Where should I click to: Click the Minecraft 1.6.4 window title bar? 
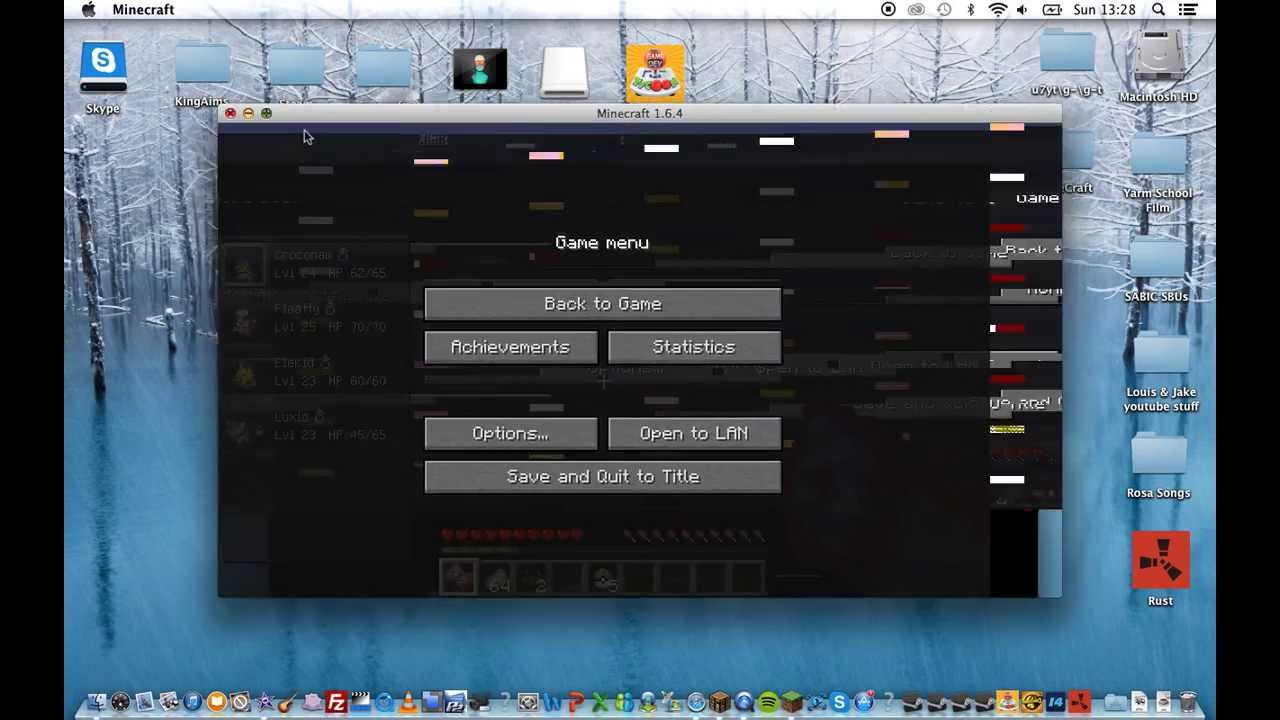(640, 113)
